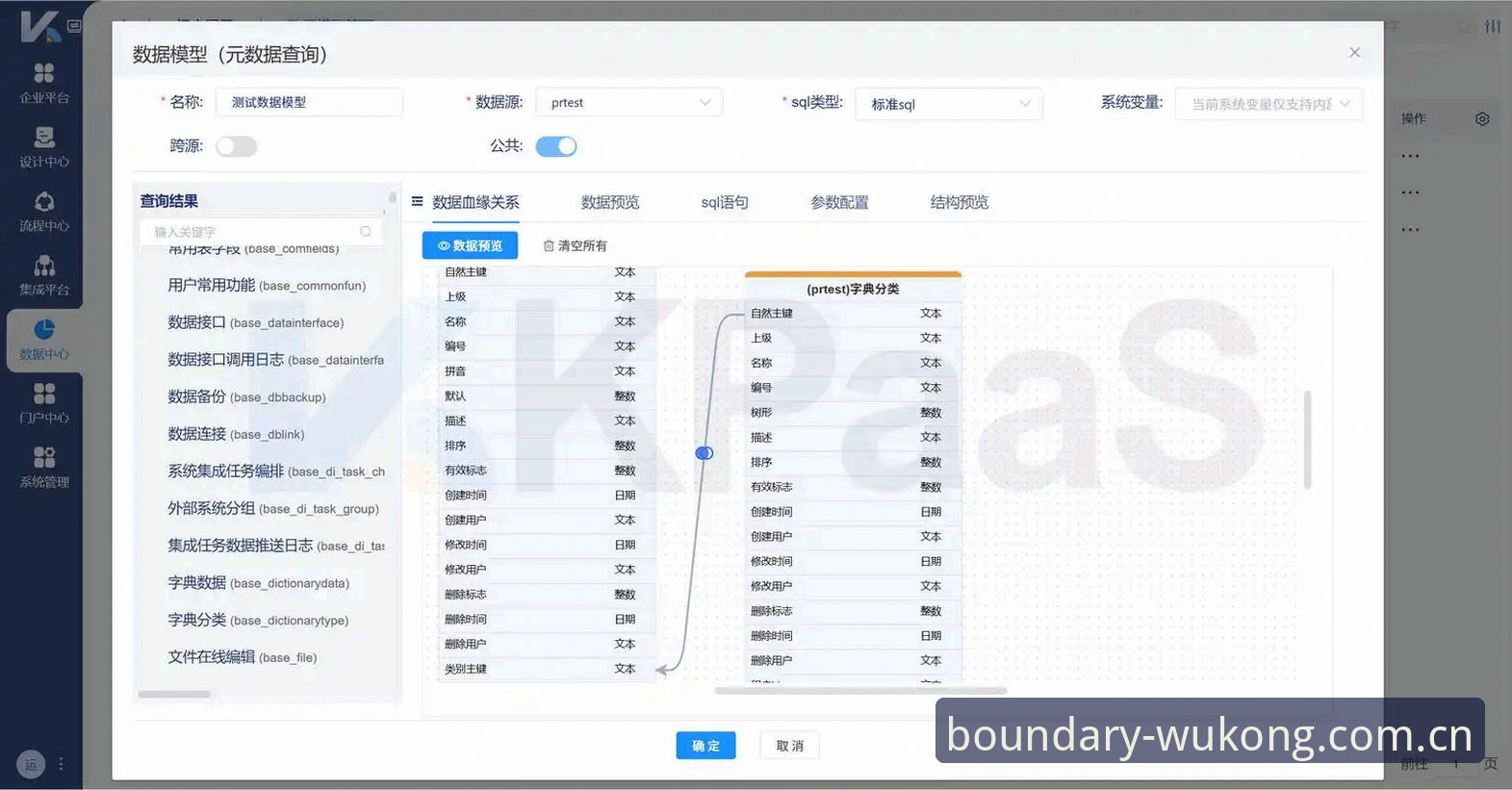Screen dimensions: 1512x790
Task: Select 集成任务数据推送日志 in the list
Action: (x=276, y=546)
